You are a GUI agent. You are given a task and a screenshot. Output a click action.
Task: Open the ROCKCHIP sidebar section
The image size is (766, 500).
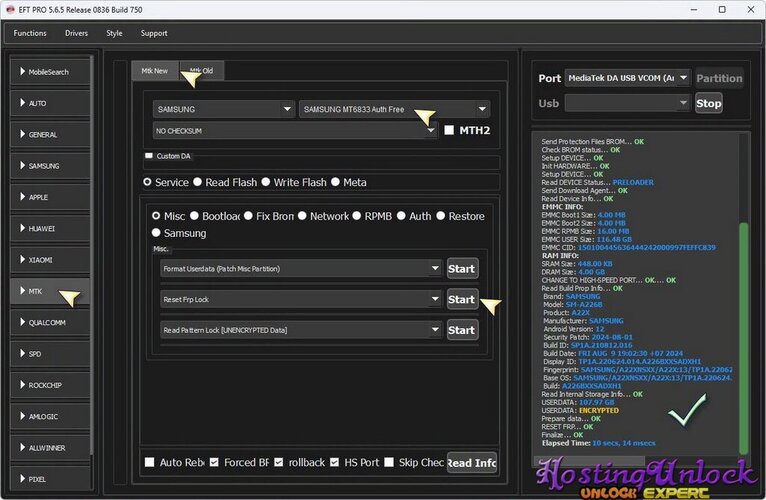coord(50,385)
